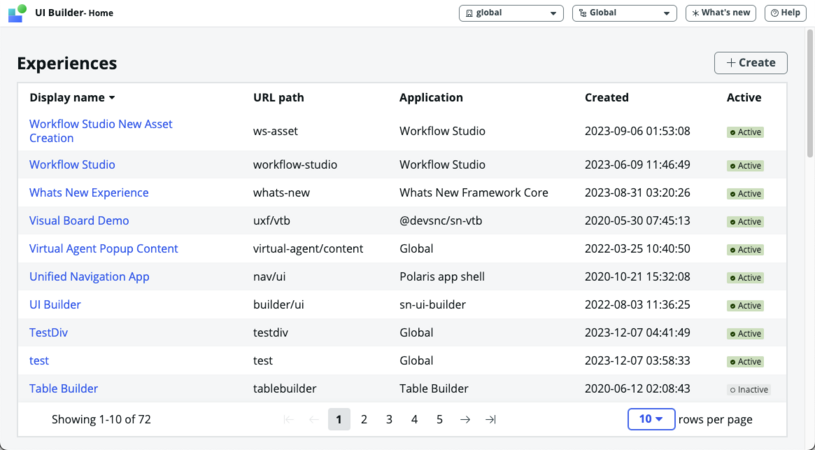815x450 pixels.
Task: Click the workflow-studio URL path cell
Action: click(295, 165)
